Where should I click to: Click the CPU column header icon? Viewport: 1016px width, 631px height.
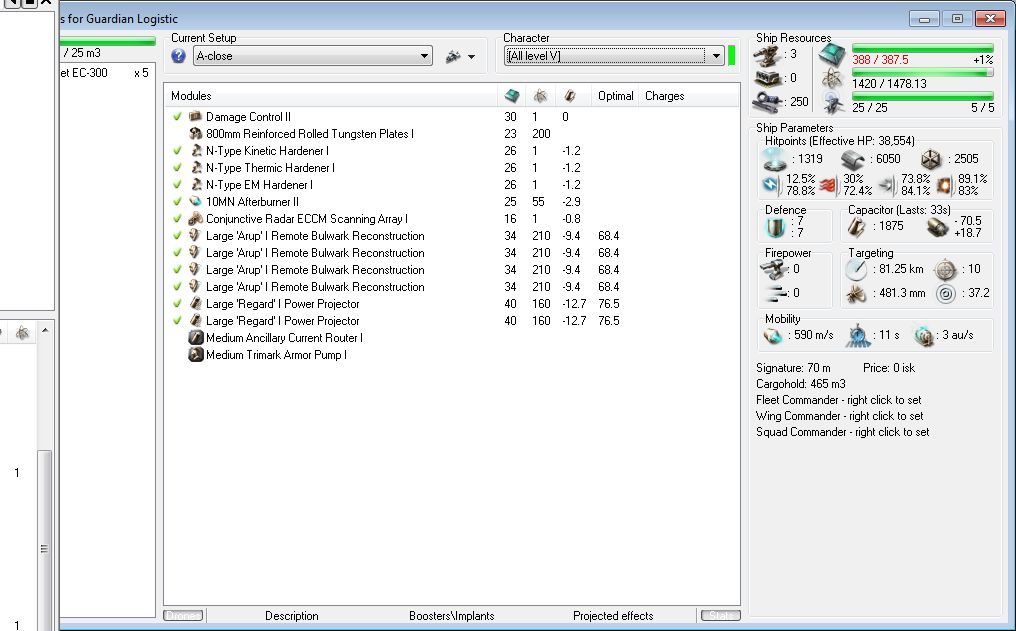512,96
